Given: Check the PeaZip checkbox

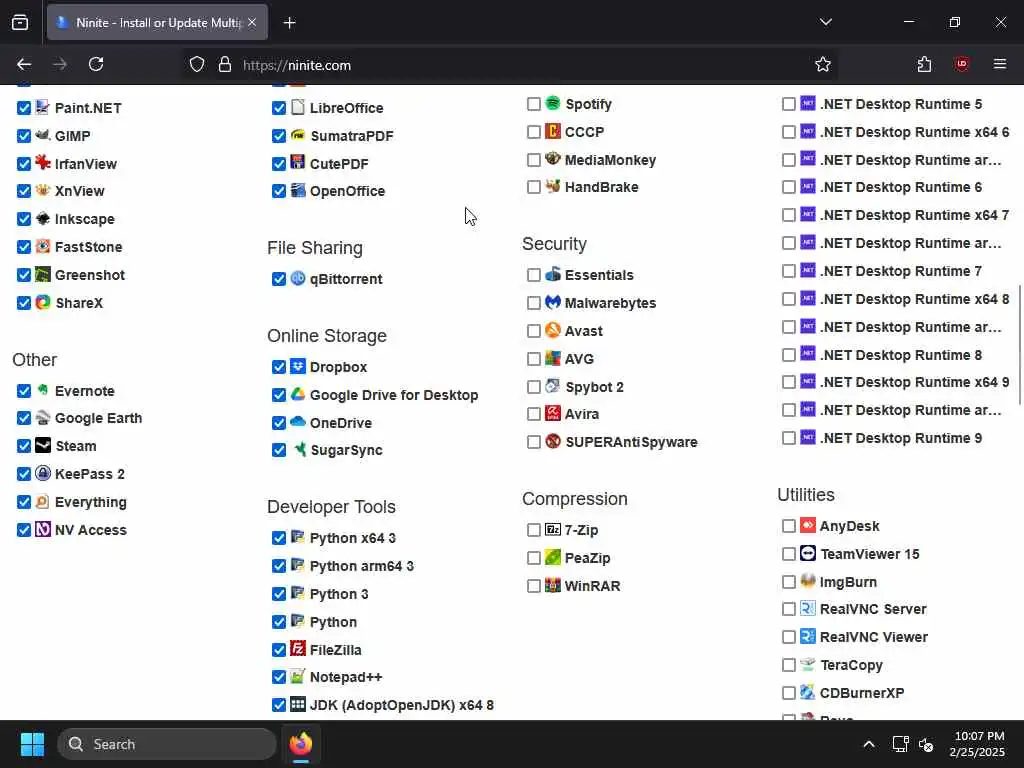Looking at the screenshot, I should click(534, 558).
